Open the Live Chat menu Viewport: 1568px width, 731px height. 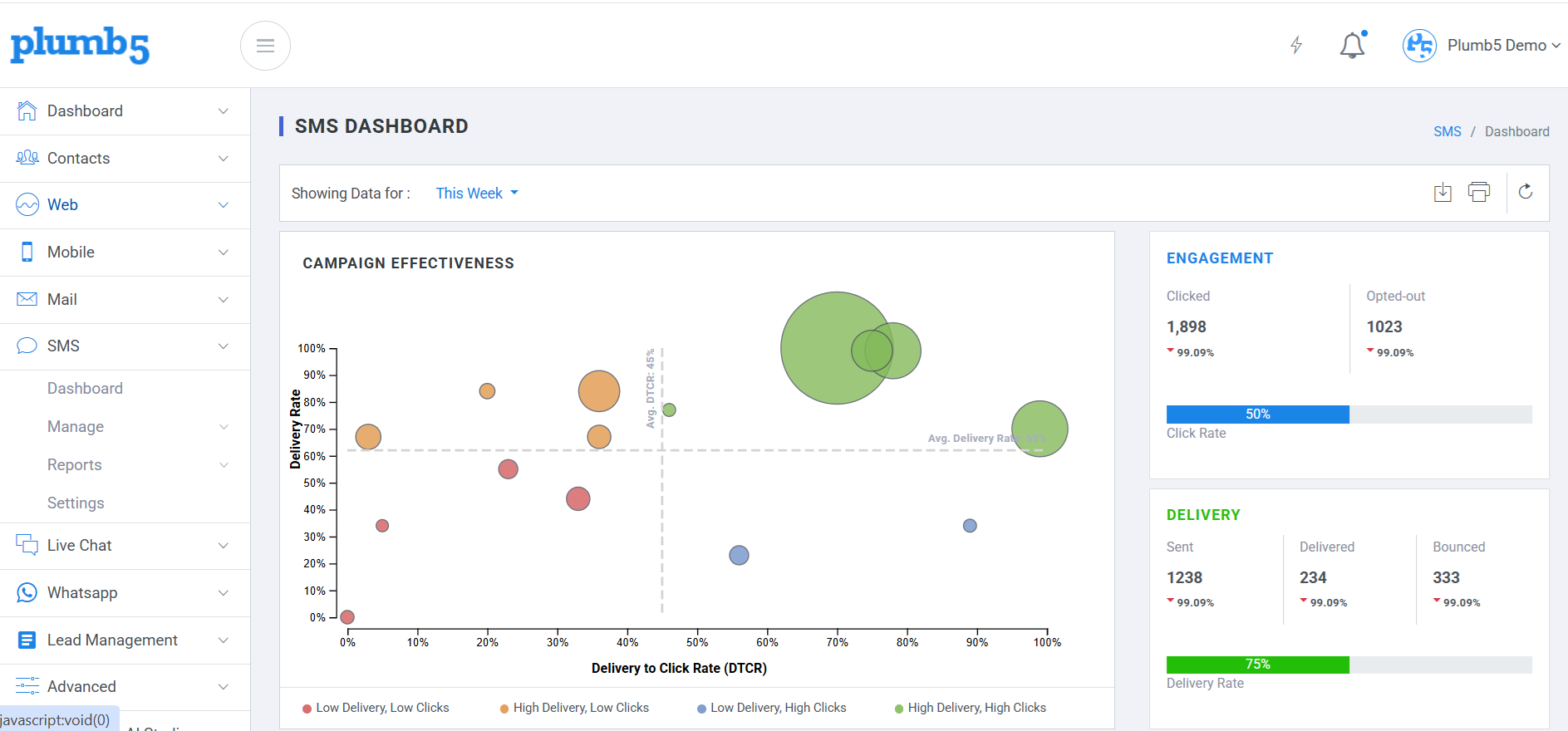pos(125,546)
